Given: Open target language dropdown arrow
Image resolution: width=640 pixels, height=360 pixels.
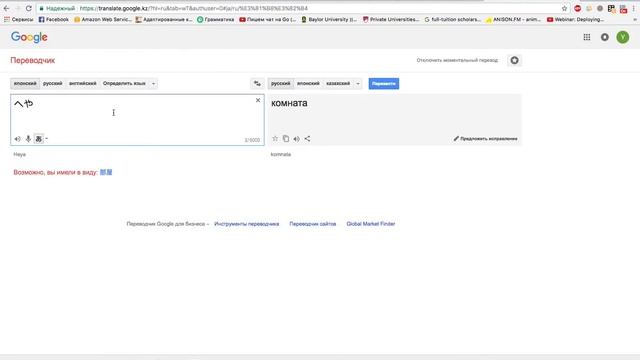Looking at the screenshot, I should point(358,83).
